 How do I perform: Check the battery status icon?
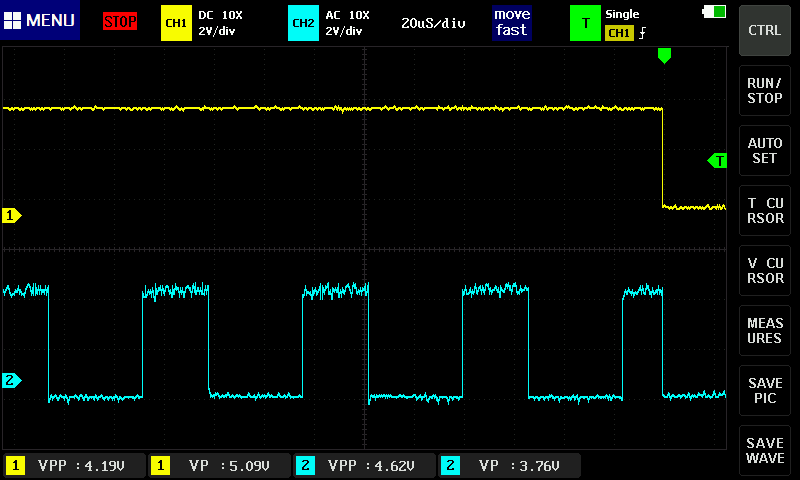coord(715,12)
